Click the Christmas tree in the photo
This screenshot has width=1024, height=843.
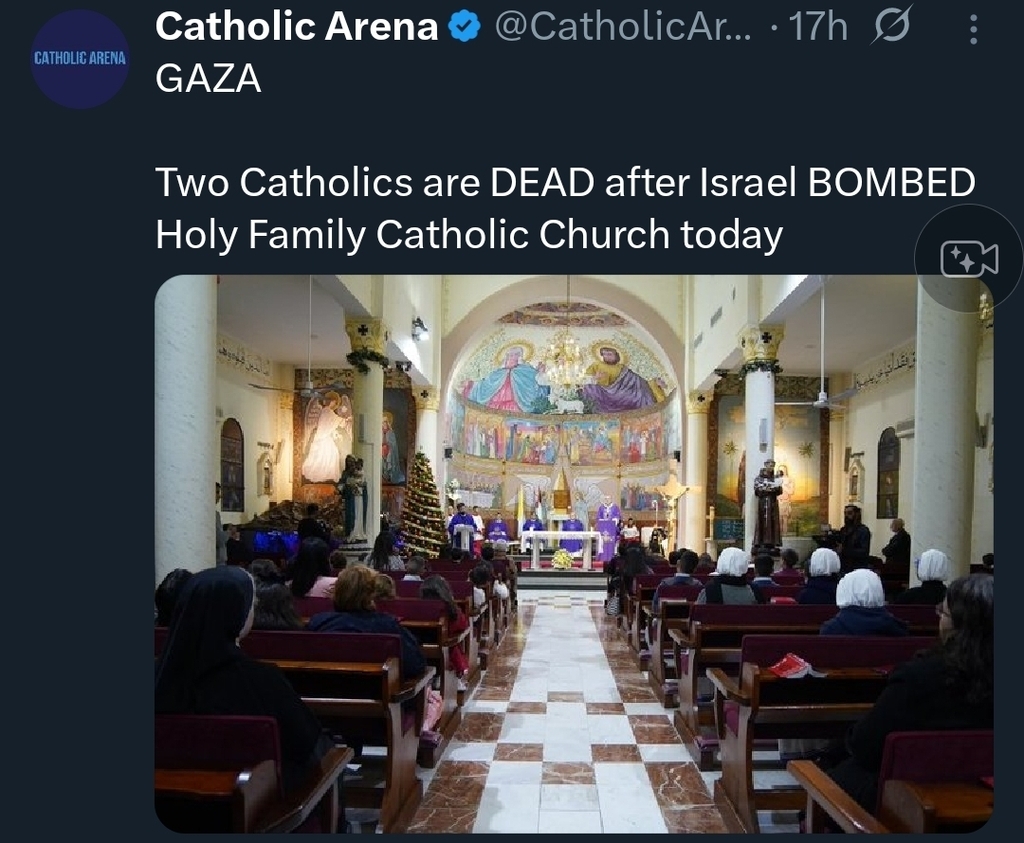[x=423, y=505]
